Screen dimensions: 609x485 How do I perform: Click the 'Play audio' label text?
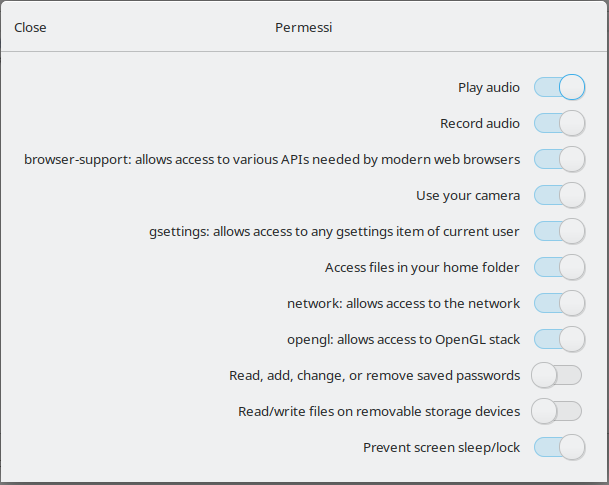pos(489,88)
